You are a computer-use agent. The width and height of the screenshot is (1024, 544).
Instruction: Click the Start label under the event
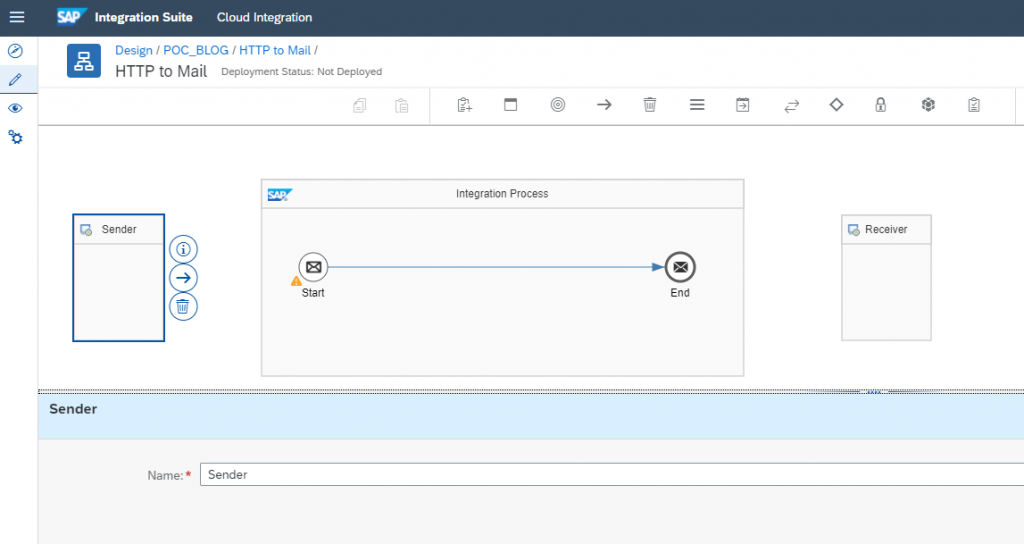click(x=313, y=293)
